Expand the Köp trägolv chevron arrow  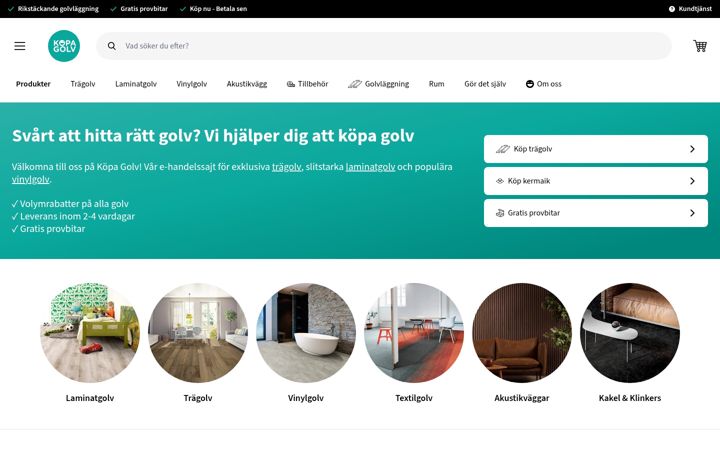pos(692,149)
